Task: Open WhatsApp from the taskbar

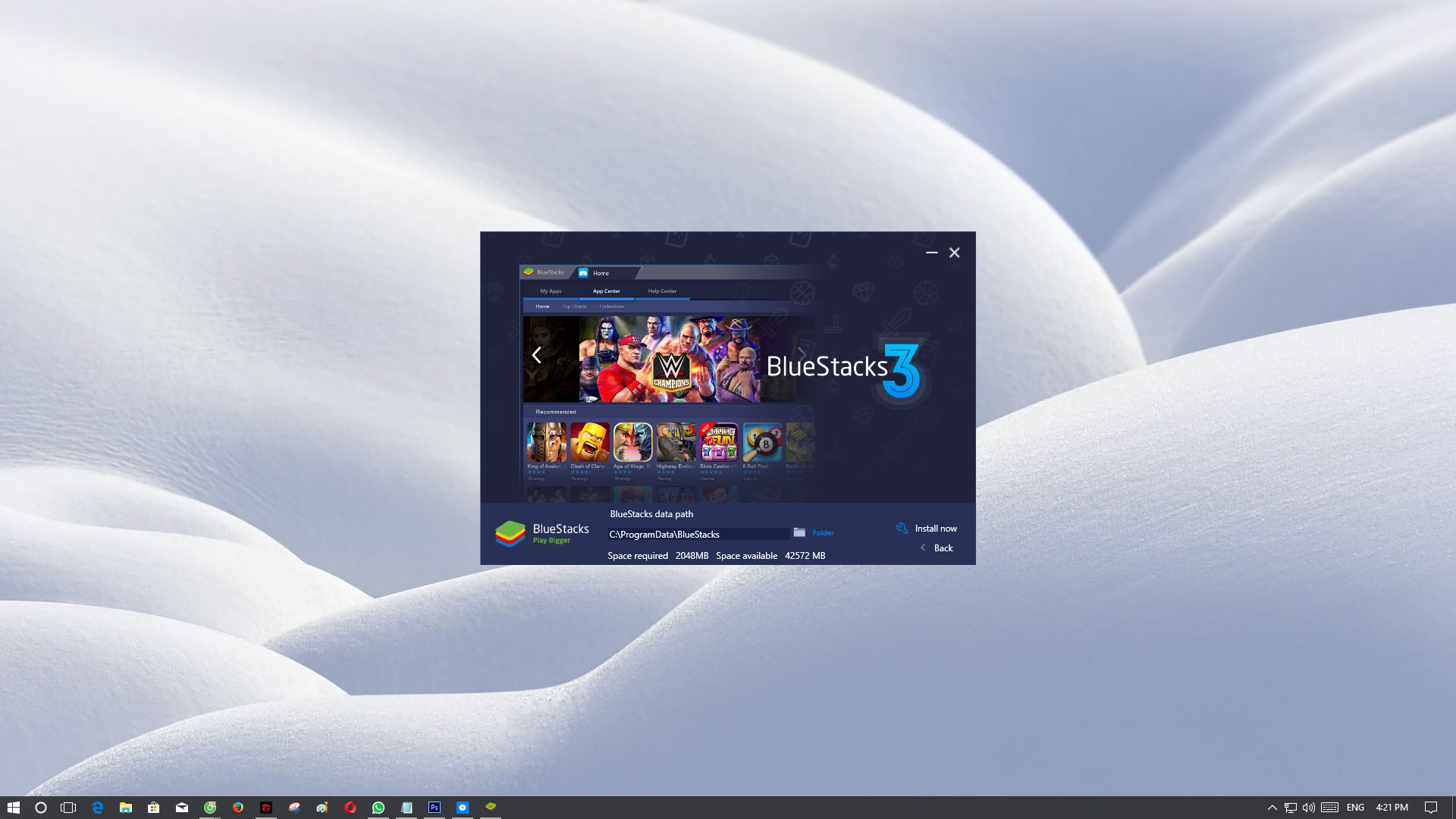Action: [378, 808]
